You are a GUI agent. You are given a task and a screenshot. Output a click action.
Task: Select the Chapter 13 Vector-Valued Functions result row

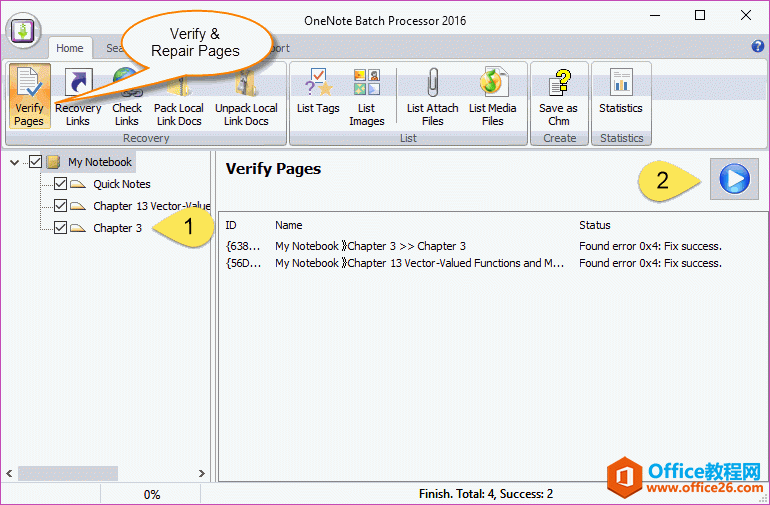(494, 263)
